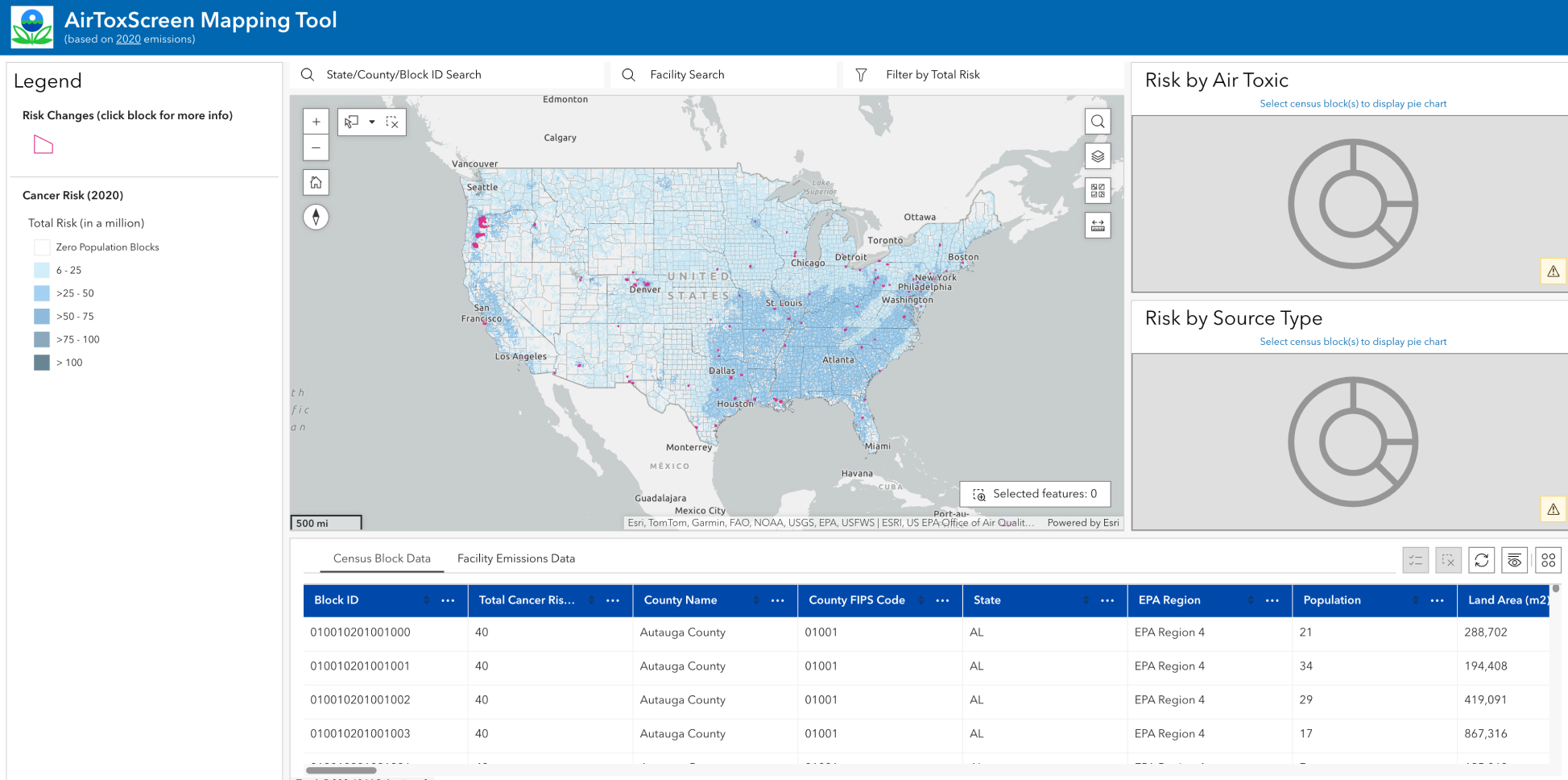Open Population column options menu
Viewport: 1568px width, 780px height.
click(1438, 600)
